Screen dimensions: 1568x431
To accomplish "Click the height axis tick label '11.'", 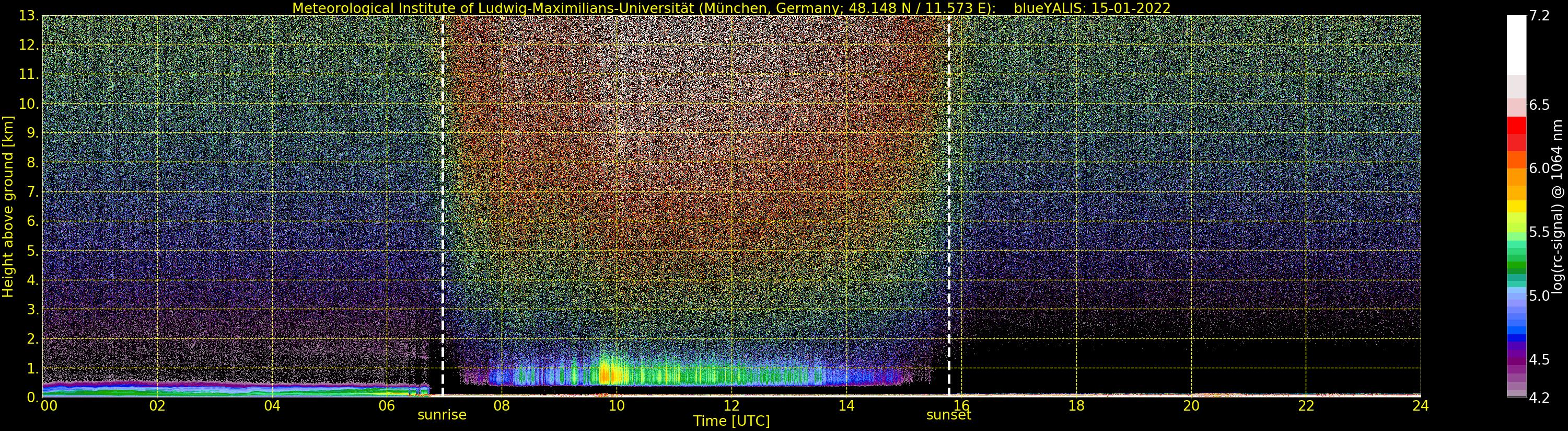I will tap(29, 74).
